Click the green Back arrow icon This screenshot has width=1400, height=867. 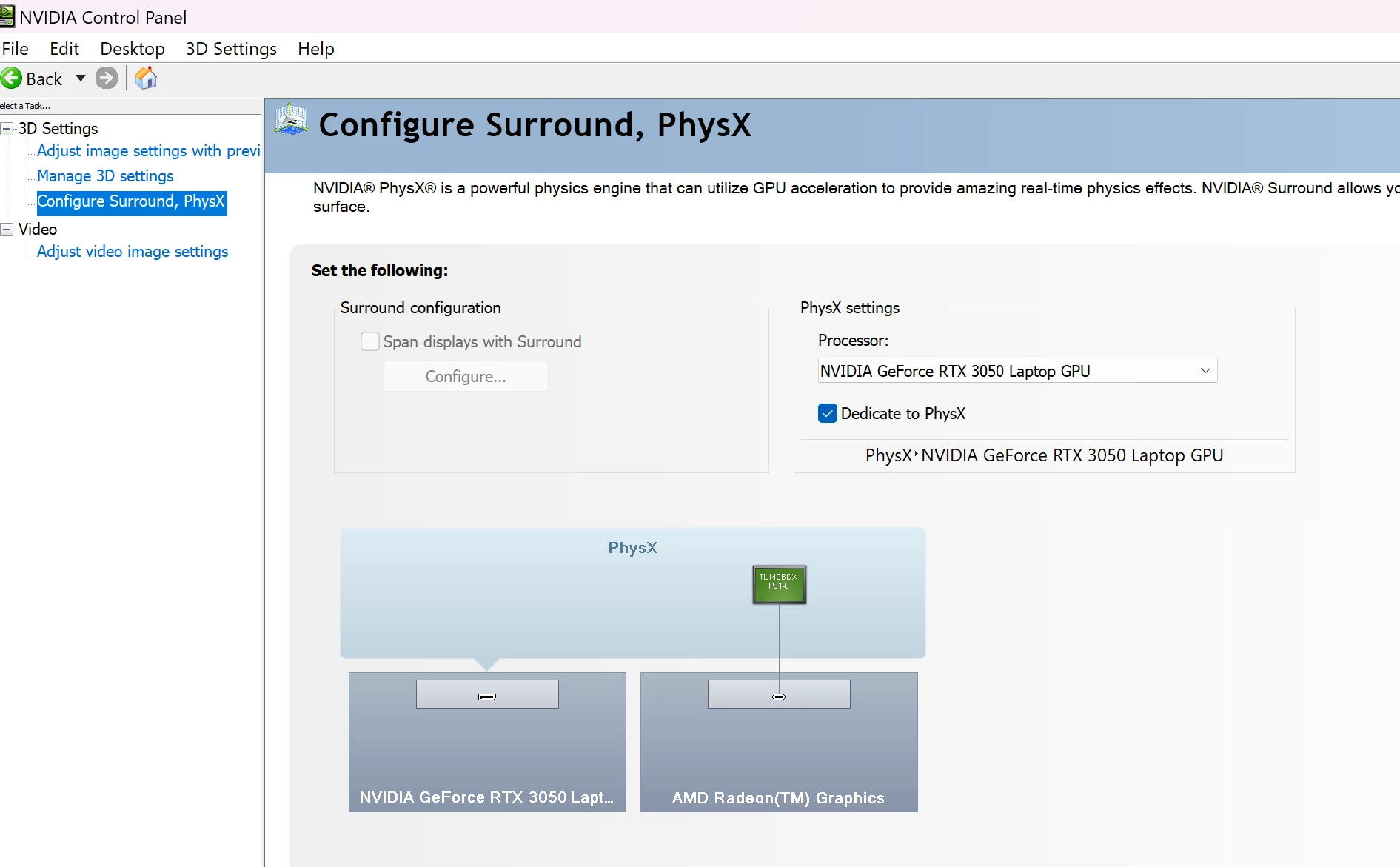[11, 78]
